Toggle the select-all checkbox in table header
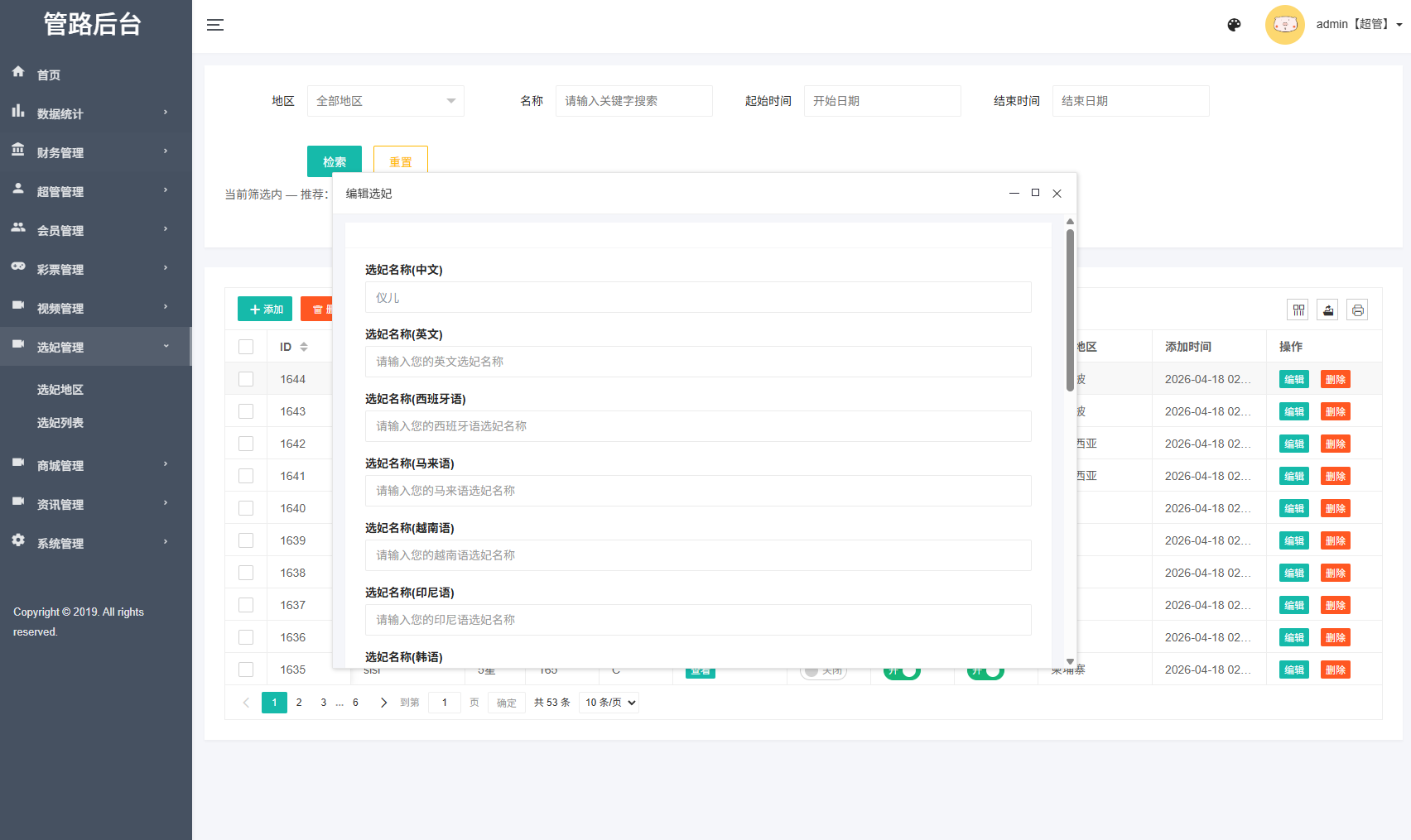The image size is (1411, 840). click(246, 347)
